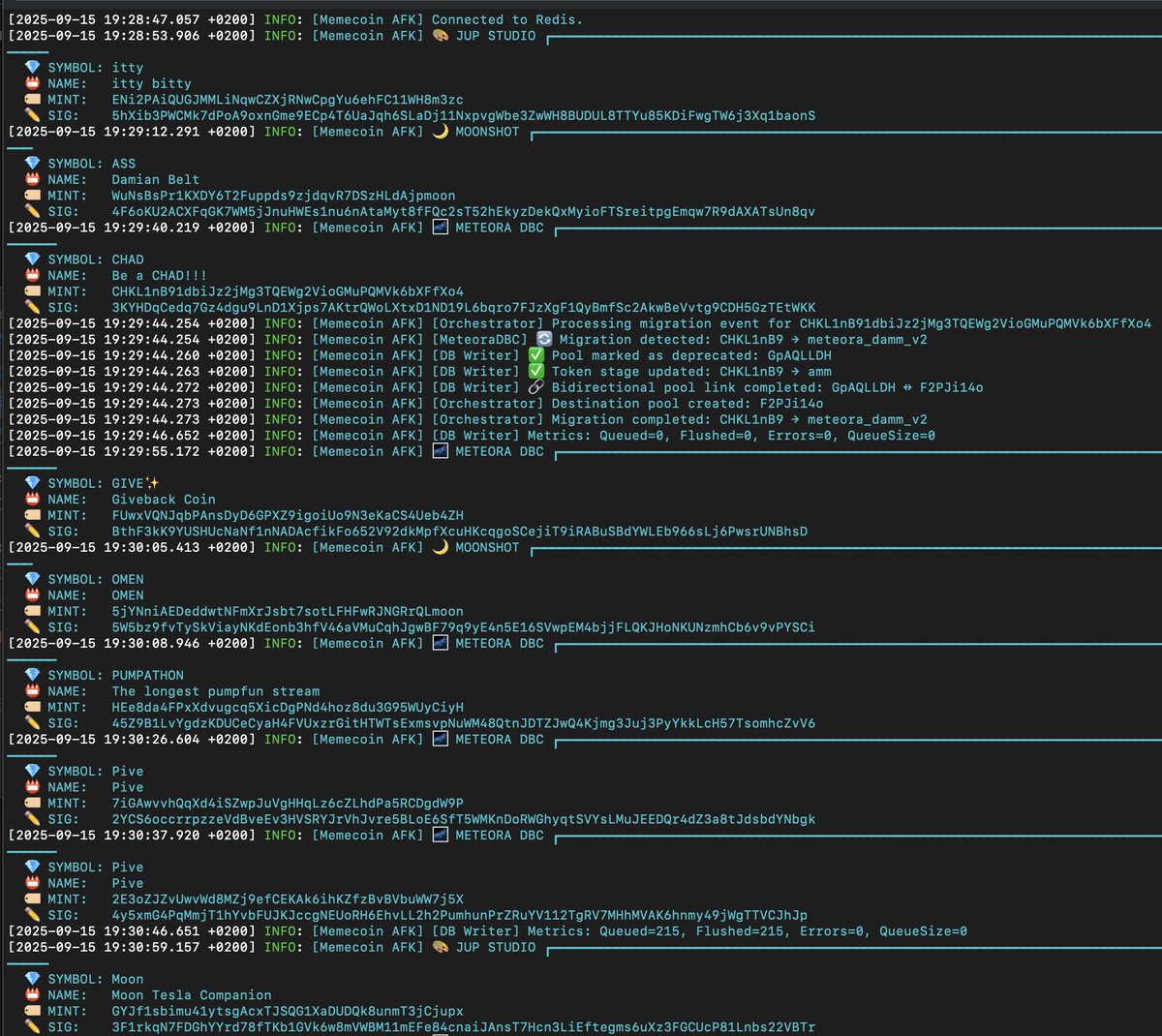The image size is (1162, 1036).
Task: Click the bread NAME icon for Giveback Coin
Action: 35,499
